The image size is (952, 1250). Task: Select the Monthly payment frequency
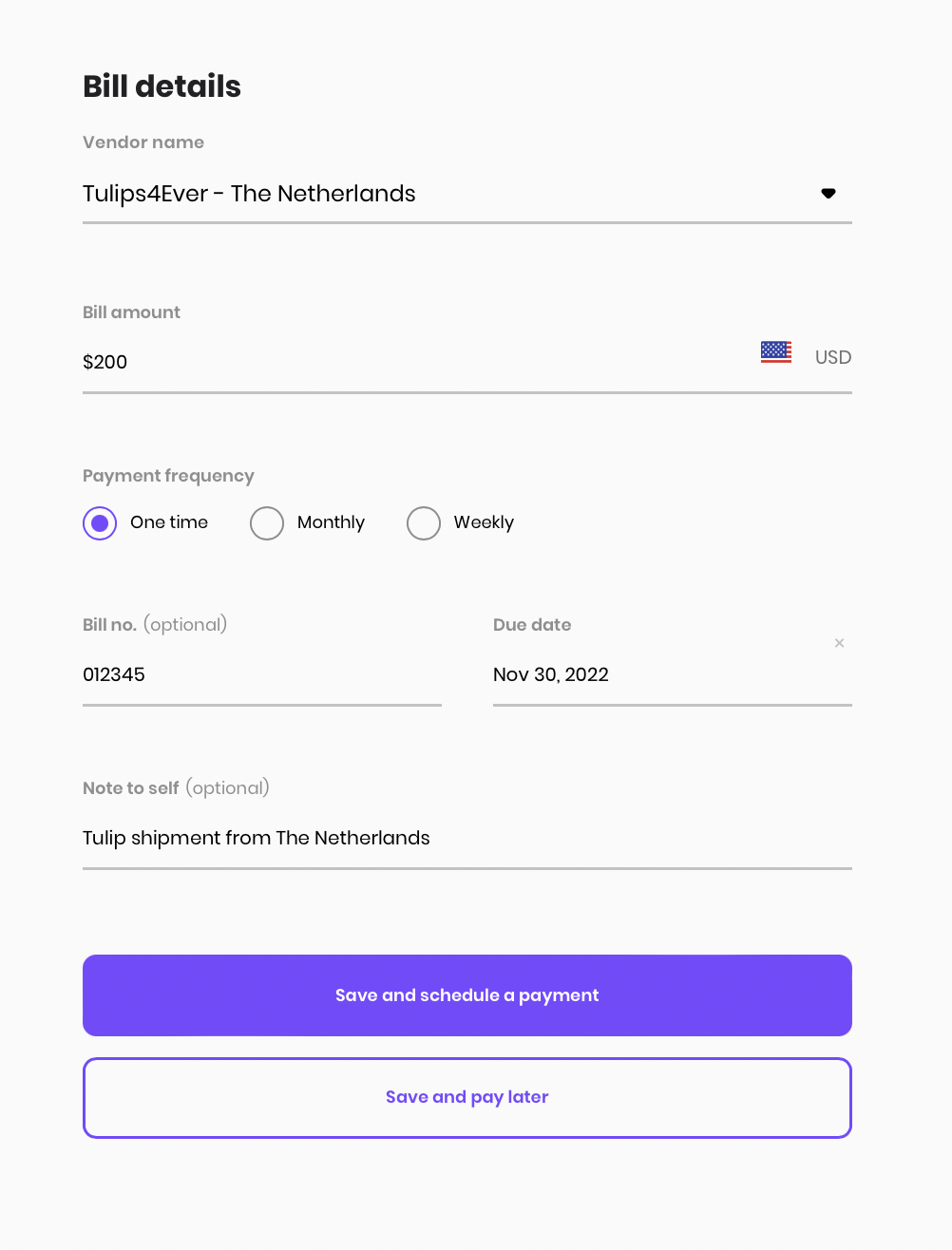267,523
